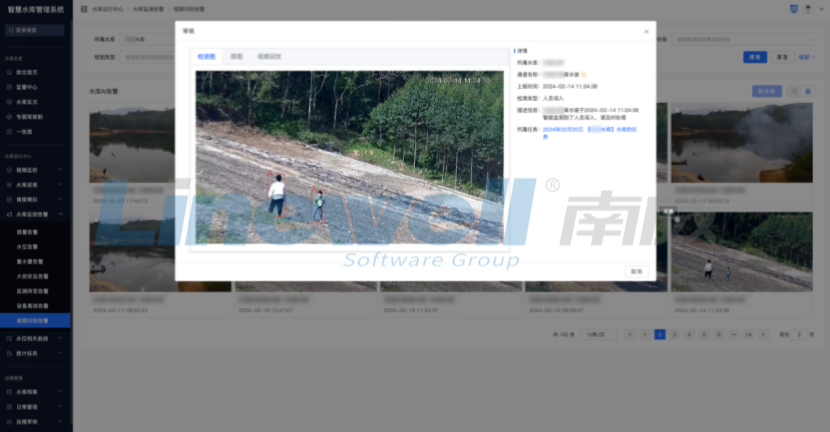Select 视频识别告警 in sidebar

coord(33,320)
